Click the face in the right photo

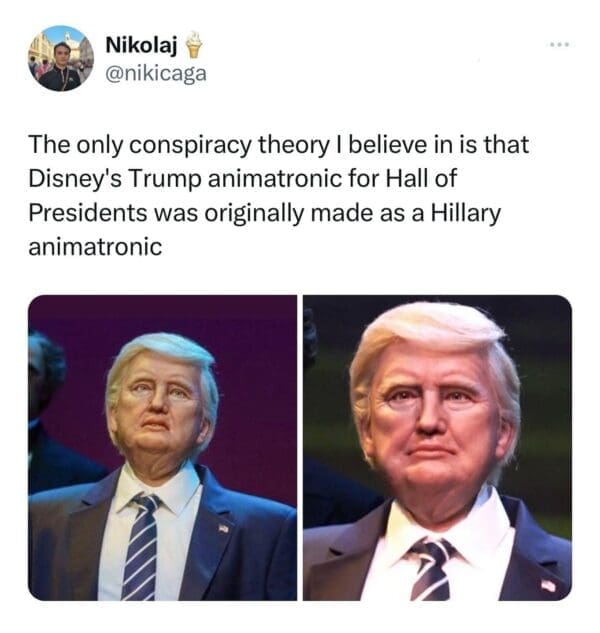[434, 420]
